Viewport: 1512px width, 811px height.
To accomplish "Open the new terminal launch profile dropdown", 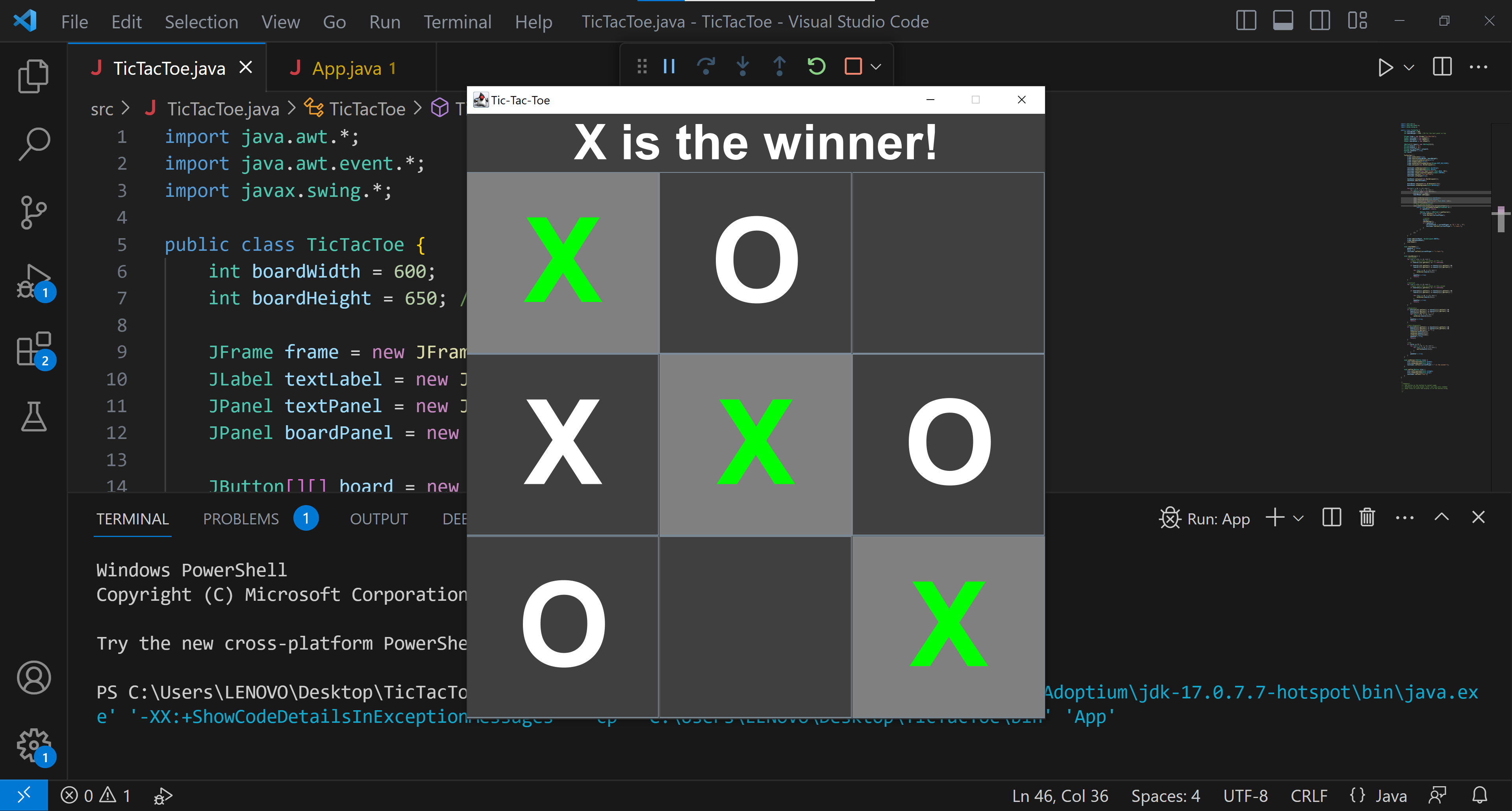I will point(1298,519).
